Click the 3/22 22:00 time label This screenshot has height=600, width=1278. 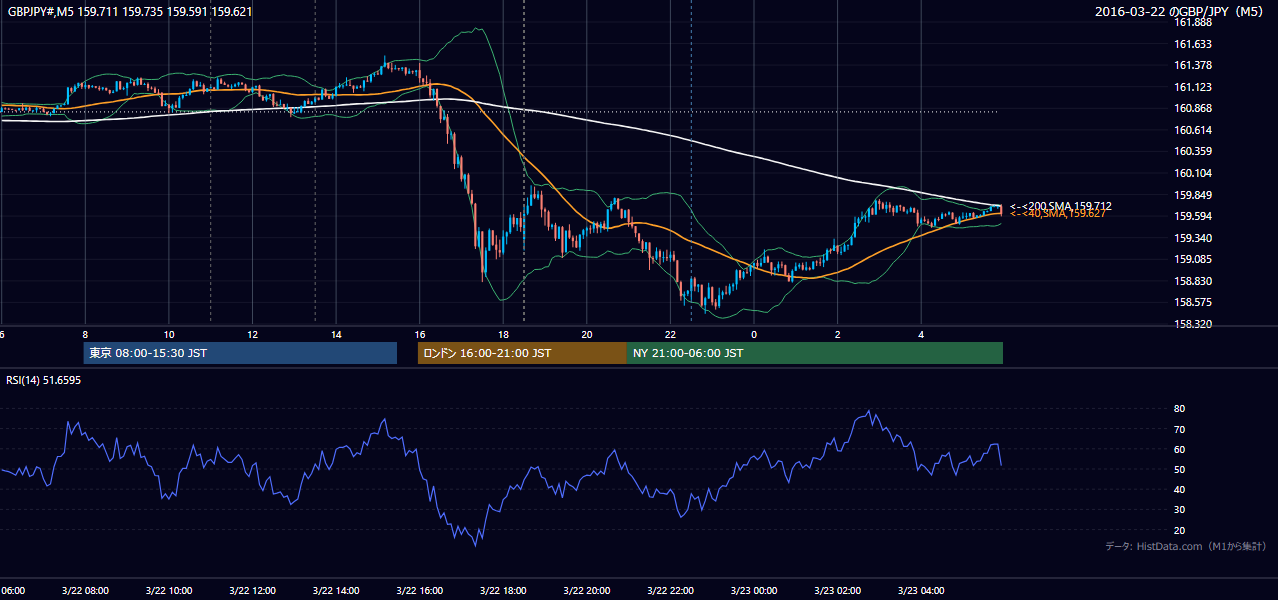pos(670,591)
